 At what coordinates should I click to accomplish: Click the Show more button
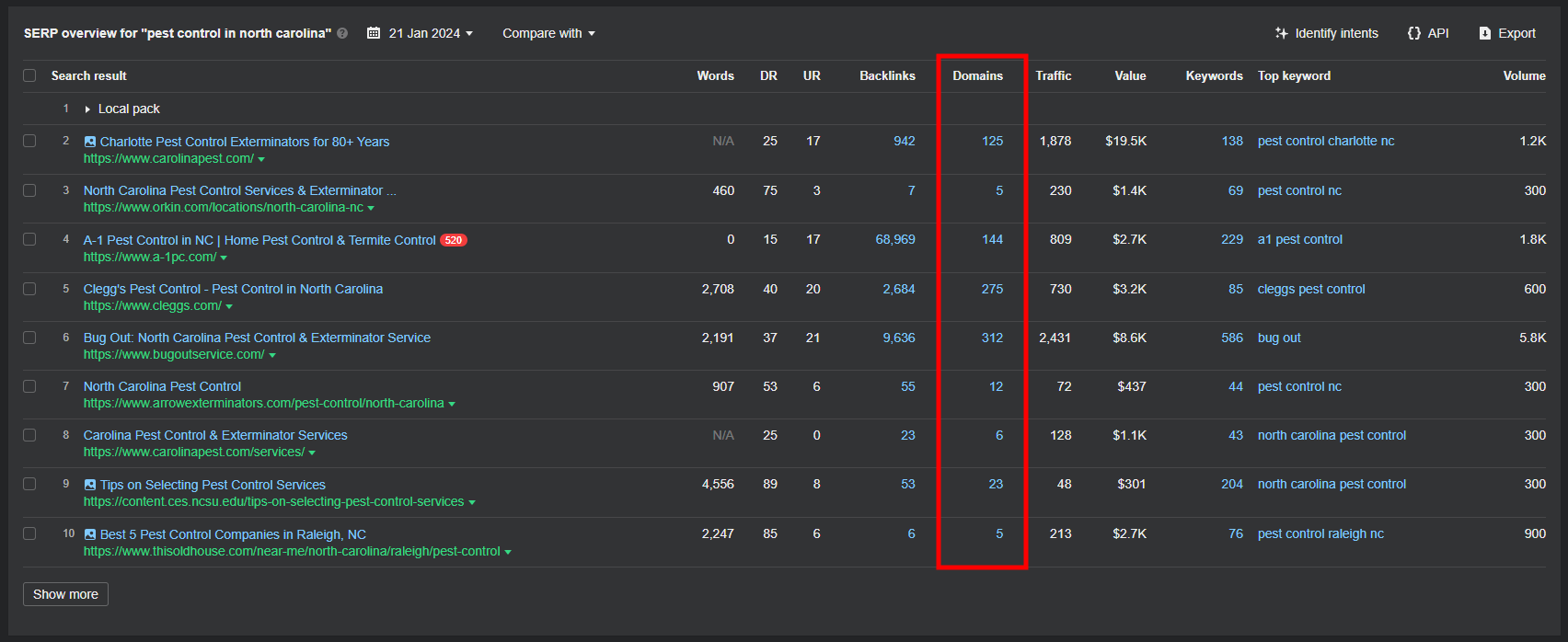65,594
